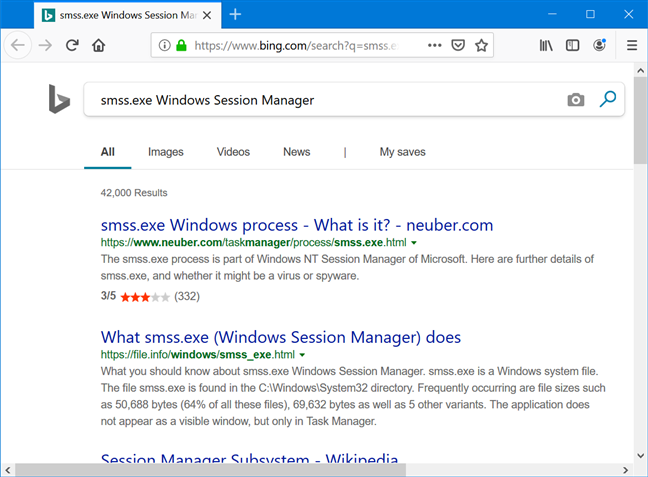This screenshot has width=648, height=477.
Task: Click the horizontal scrollbar left arrow
Action: [7, 470]
